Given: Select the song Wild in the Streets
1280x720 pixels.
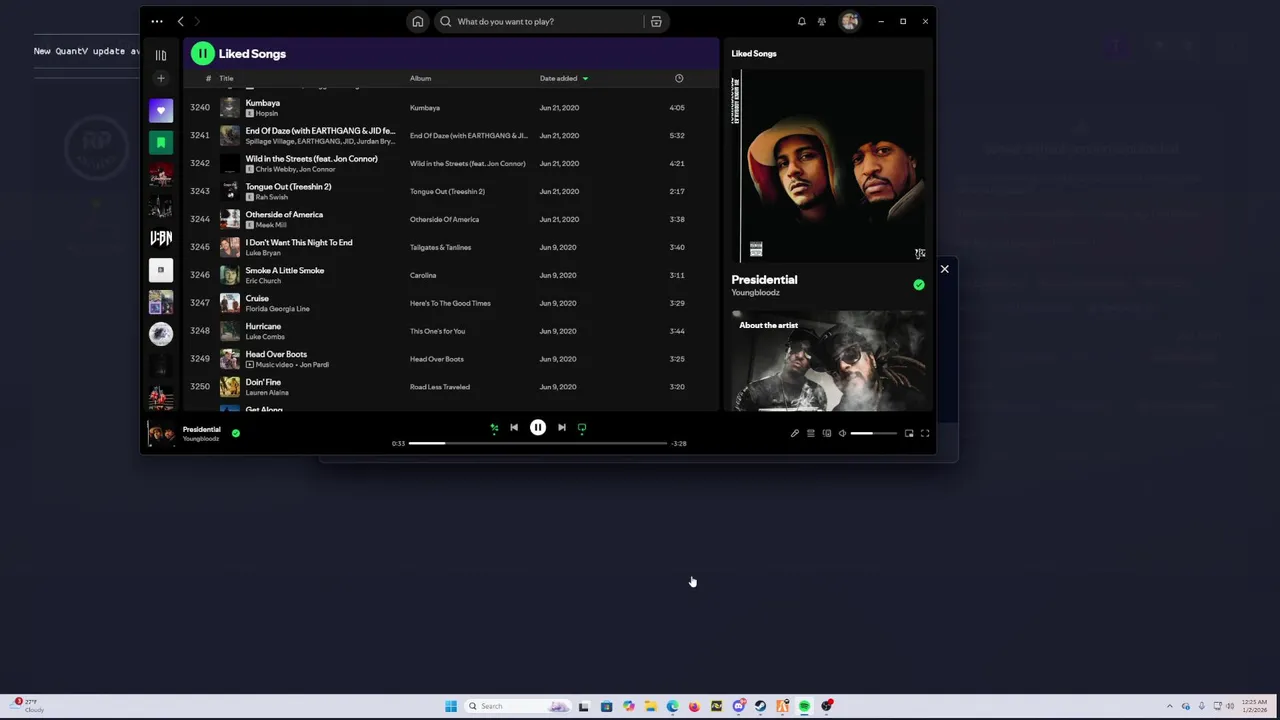Looking at the screenshot, I should click(312, 159).
